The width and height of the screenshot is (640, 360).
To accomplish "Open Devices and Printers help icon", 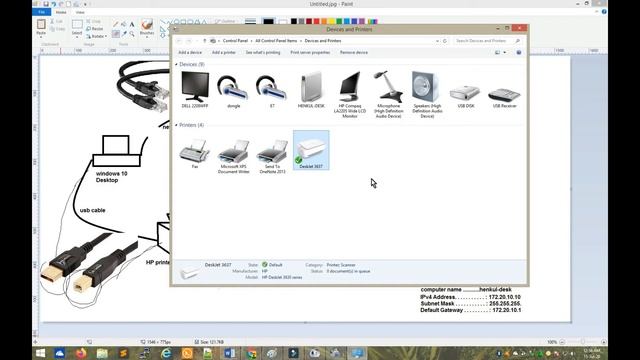I will [518, 52].
